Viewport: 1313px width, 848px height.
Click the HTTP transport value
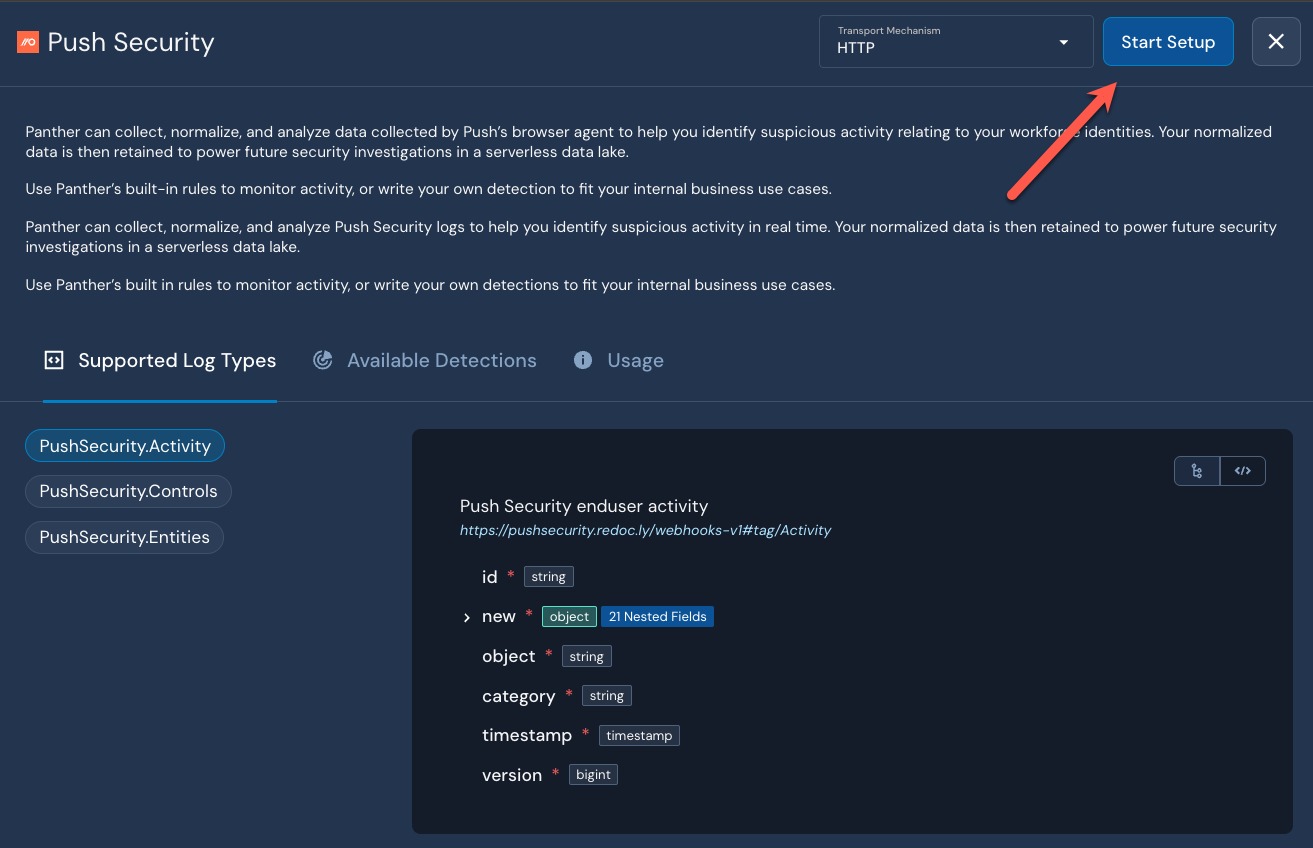pyautogui.click(x=856, y=47)
